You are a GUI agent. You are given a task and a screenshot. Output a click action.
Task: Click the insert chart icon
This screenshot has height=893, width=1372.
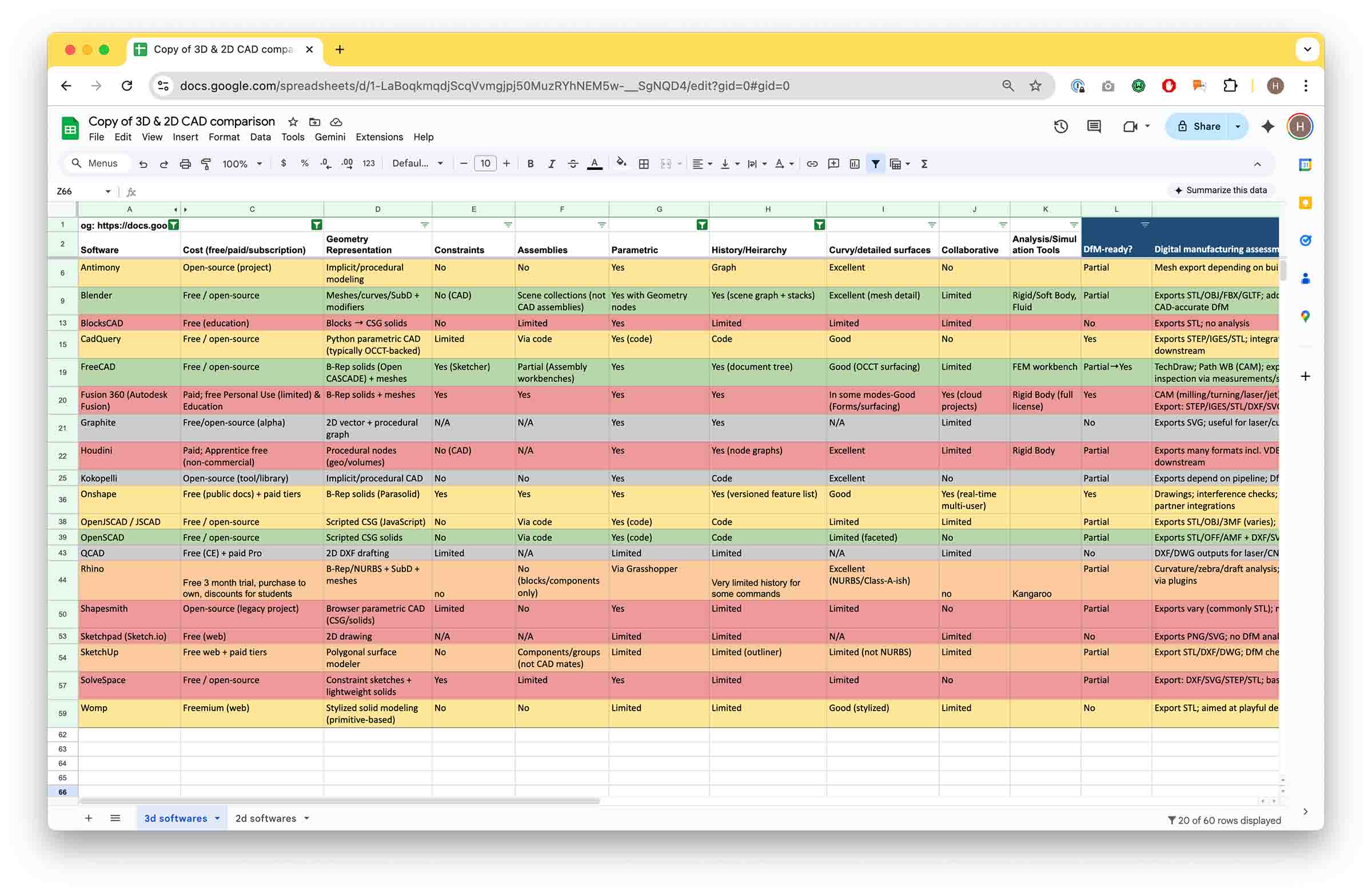click(855, 164)
